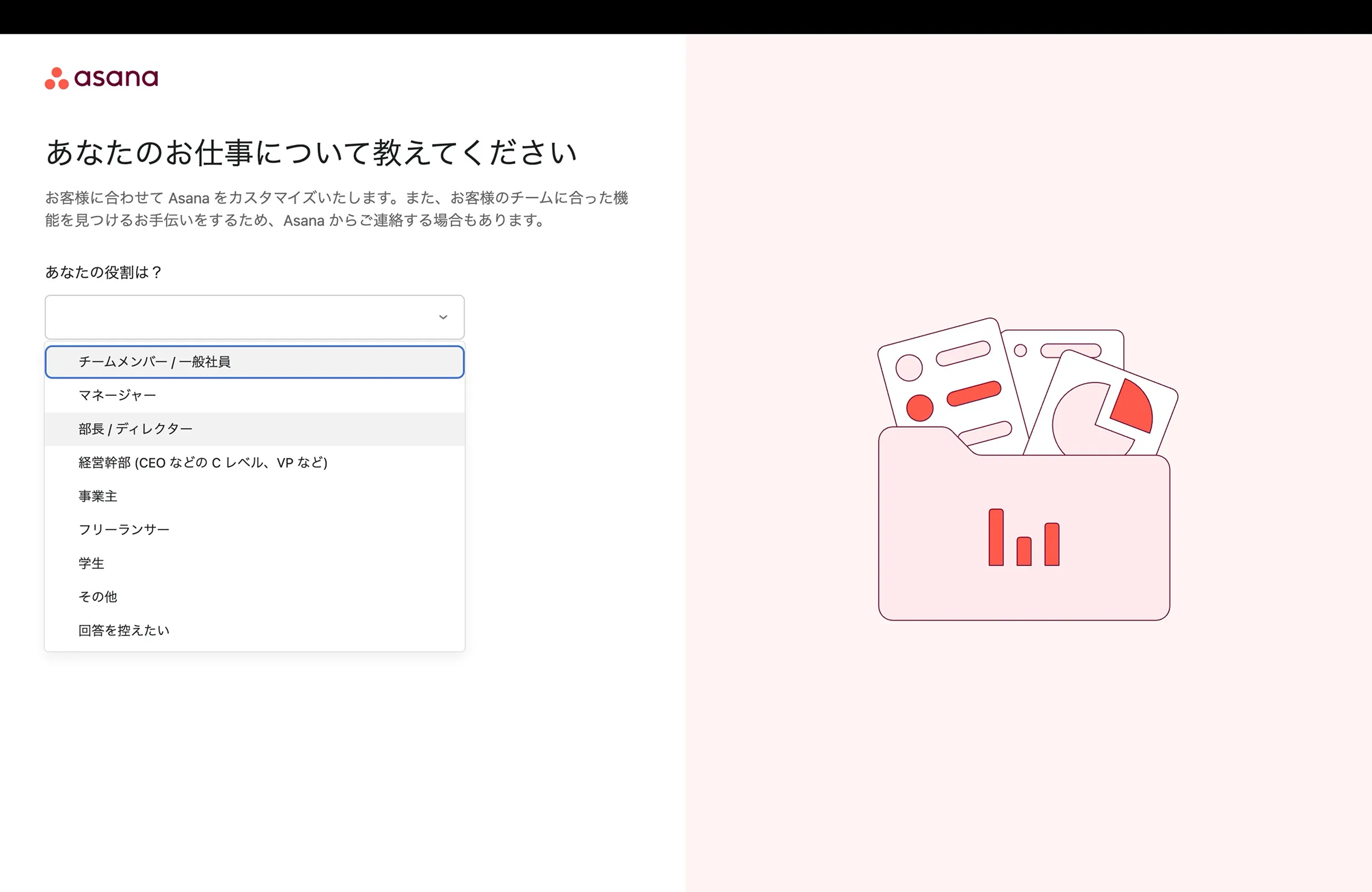Select その他 option

[254, 597]
